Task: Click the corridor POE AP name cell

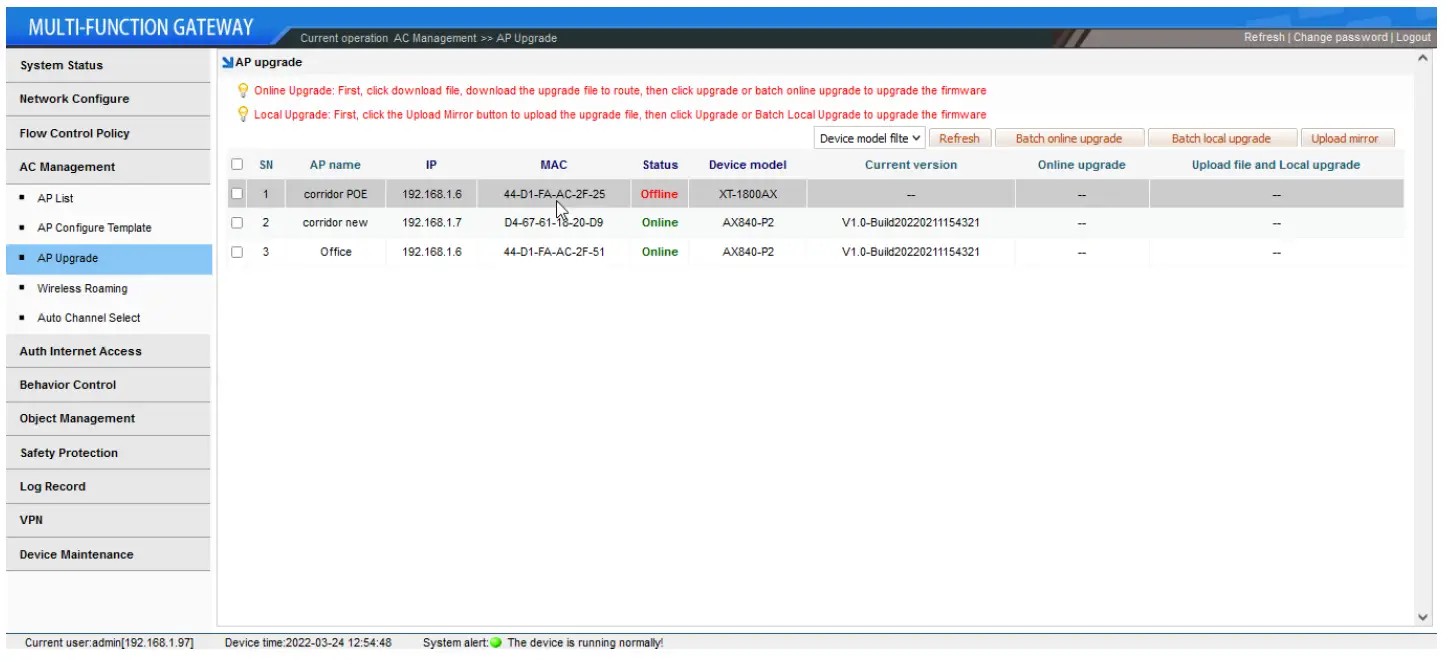Action: click(336, 194)
